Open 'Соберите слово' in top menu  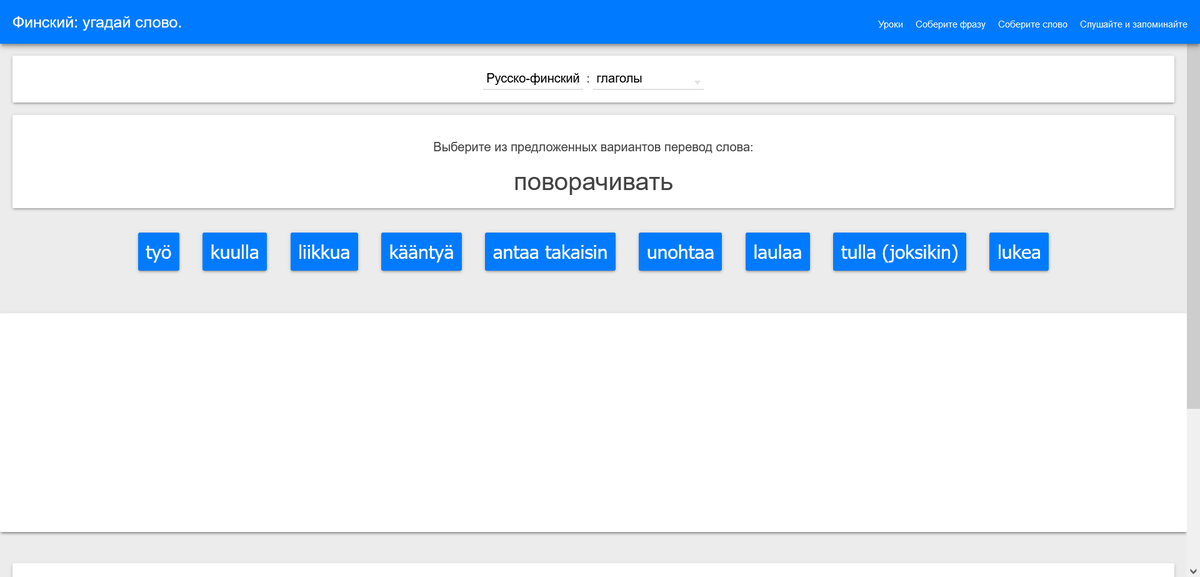coord(1033,24)
